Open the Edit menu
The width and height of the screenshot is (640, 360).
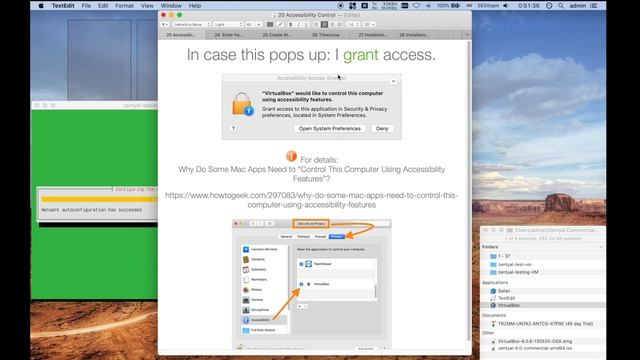(x=103, y=6)
